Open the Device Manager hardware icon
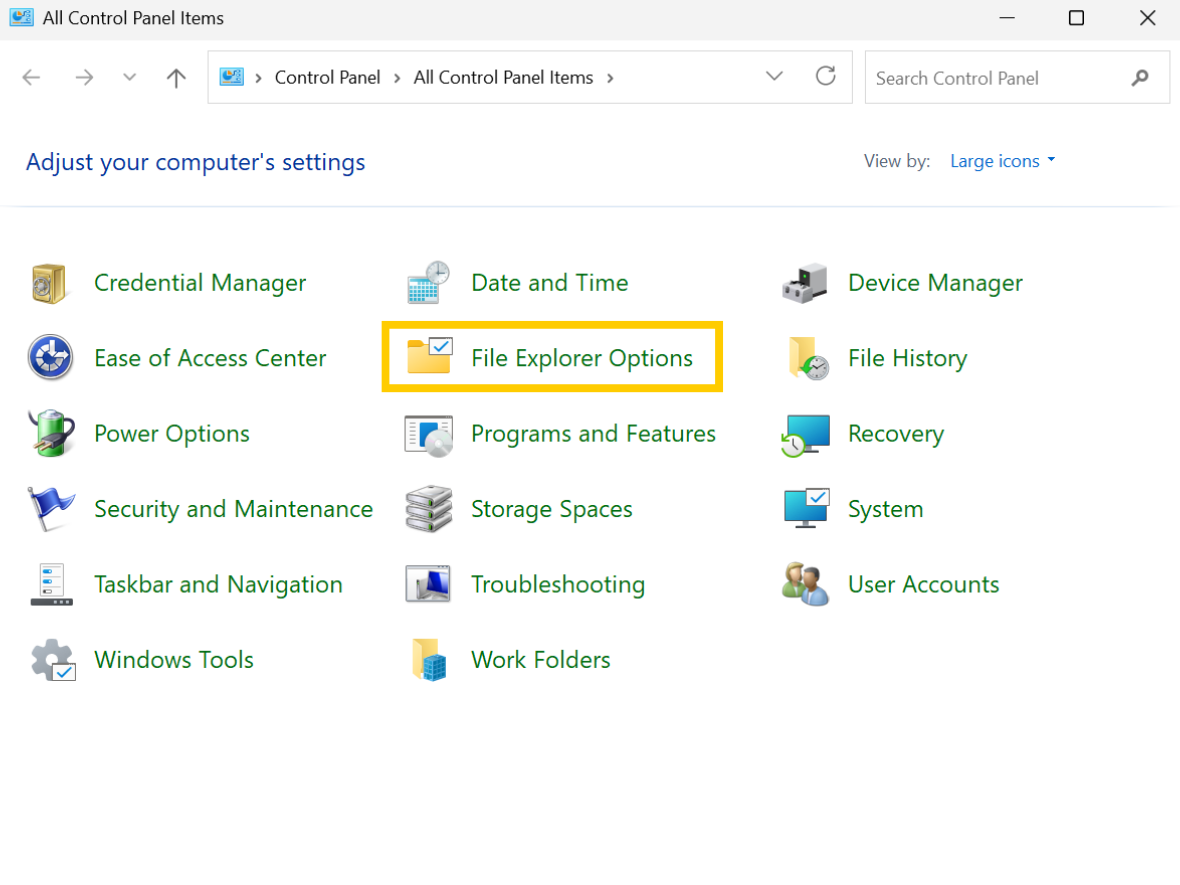Viewport: 1180px width, 885px height. point(805,284)
